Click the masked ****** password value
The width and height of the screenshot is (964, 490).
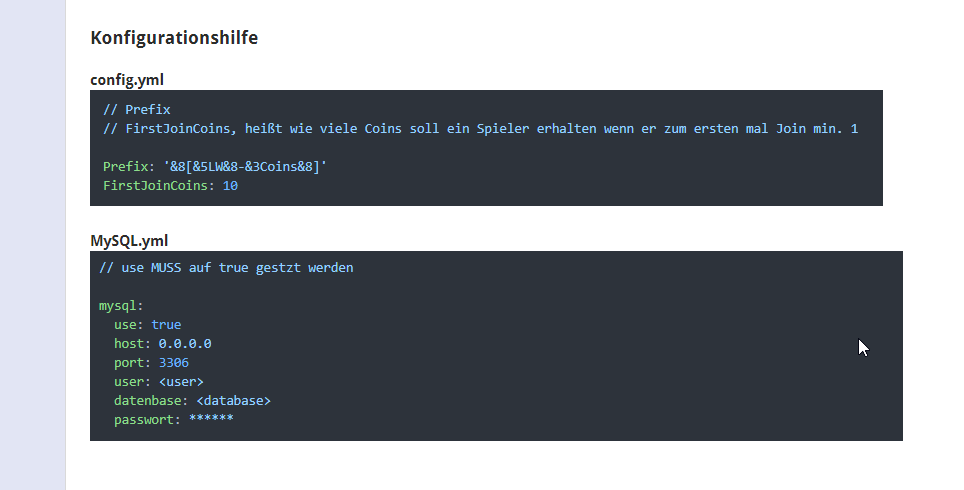click(x=211, y=420)
